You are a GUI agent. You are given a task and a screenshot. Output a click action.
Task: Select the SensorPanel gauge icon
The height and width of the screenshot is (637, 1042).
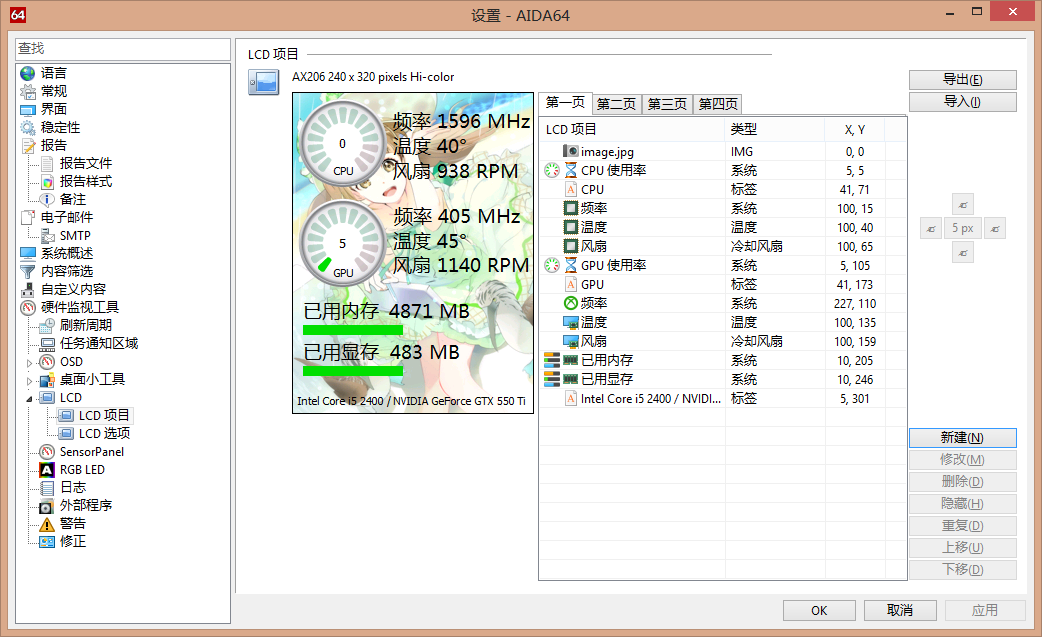pyautogui.click(x=46, y=451)
